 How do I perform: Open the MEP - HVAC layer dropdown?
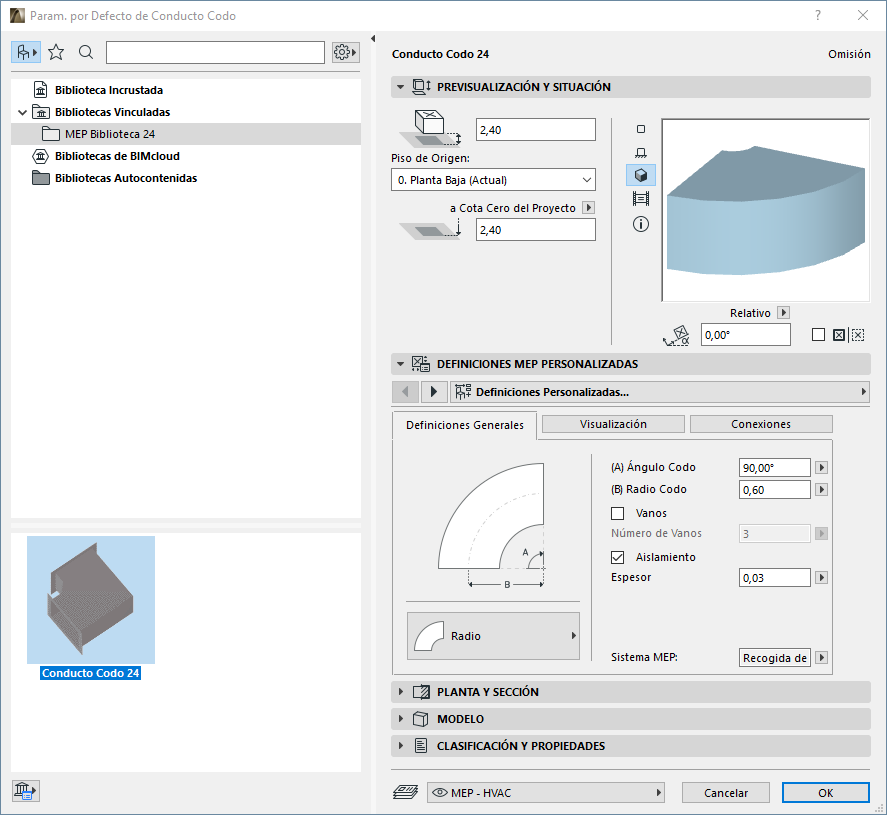546,792
